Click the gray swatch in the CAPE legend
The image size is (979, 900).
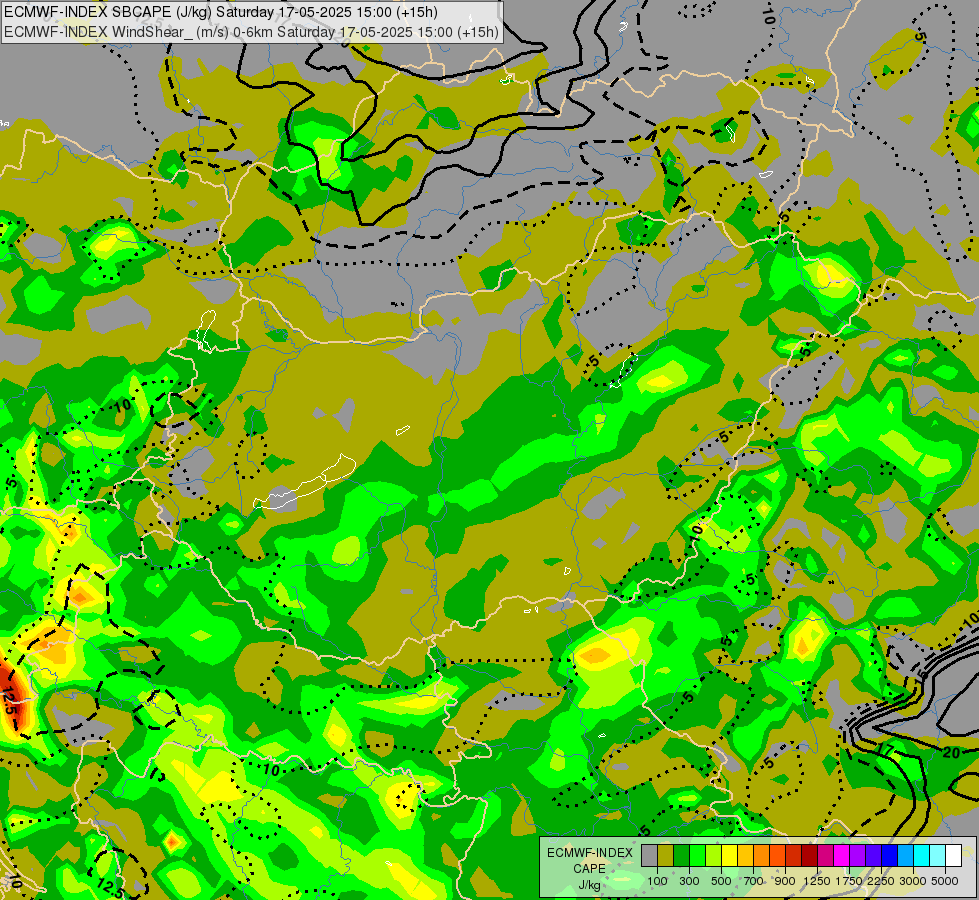649,855
